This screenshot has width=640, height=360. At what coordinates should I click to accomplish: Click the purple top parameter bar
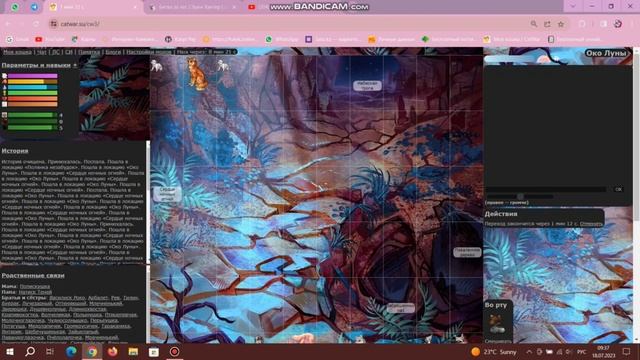33,76
